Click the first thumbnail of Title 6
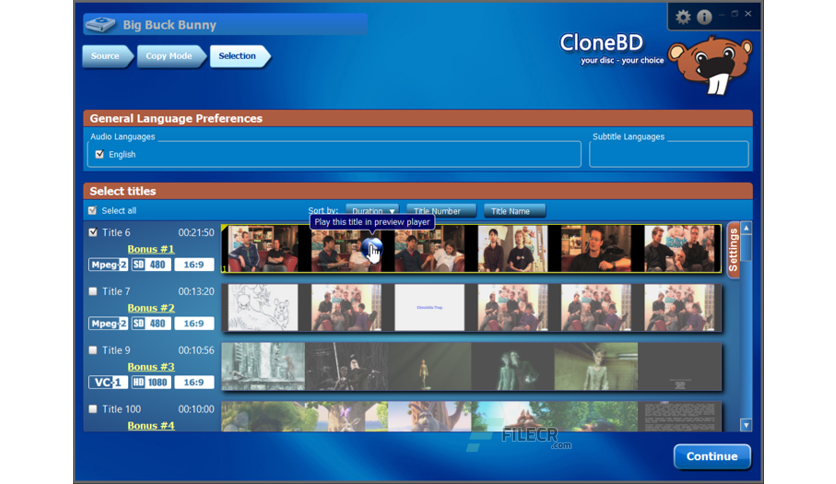This screenshot has width=836, height=484. 263,248
